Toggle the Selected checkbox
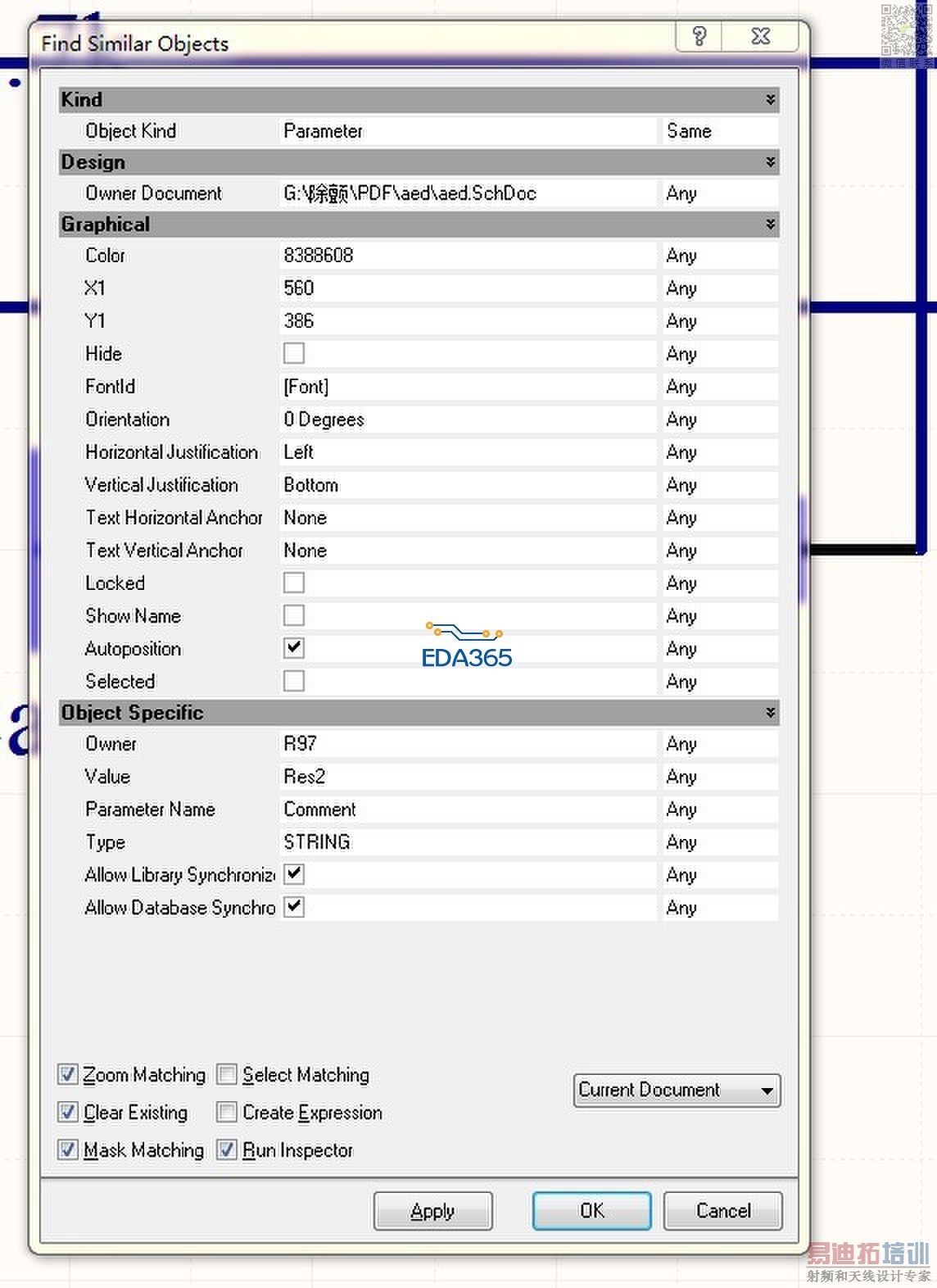937x1288 pixels. 294,681
